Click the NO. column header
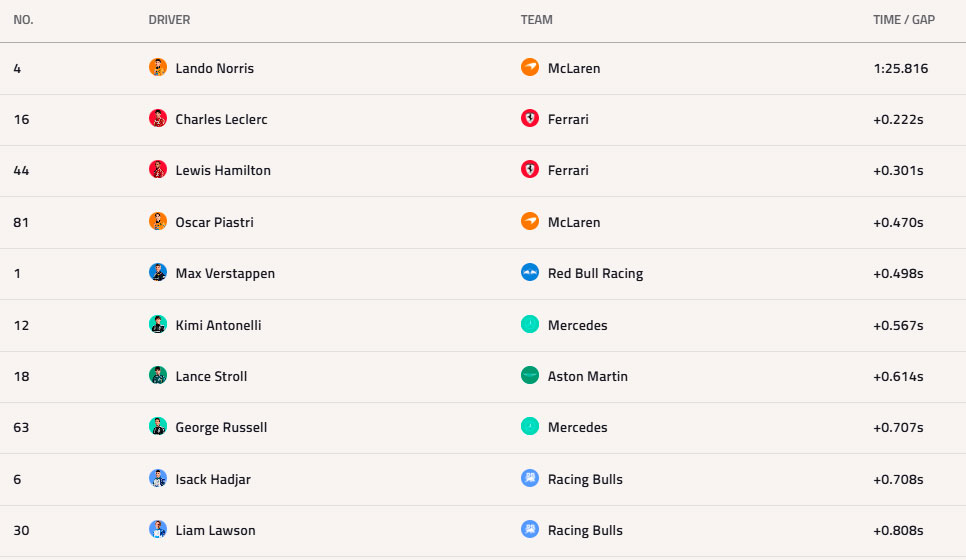Viewport: 966px width, 560px height. coord(23,20)
